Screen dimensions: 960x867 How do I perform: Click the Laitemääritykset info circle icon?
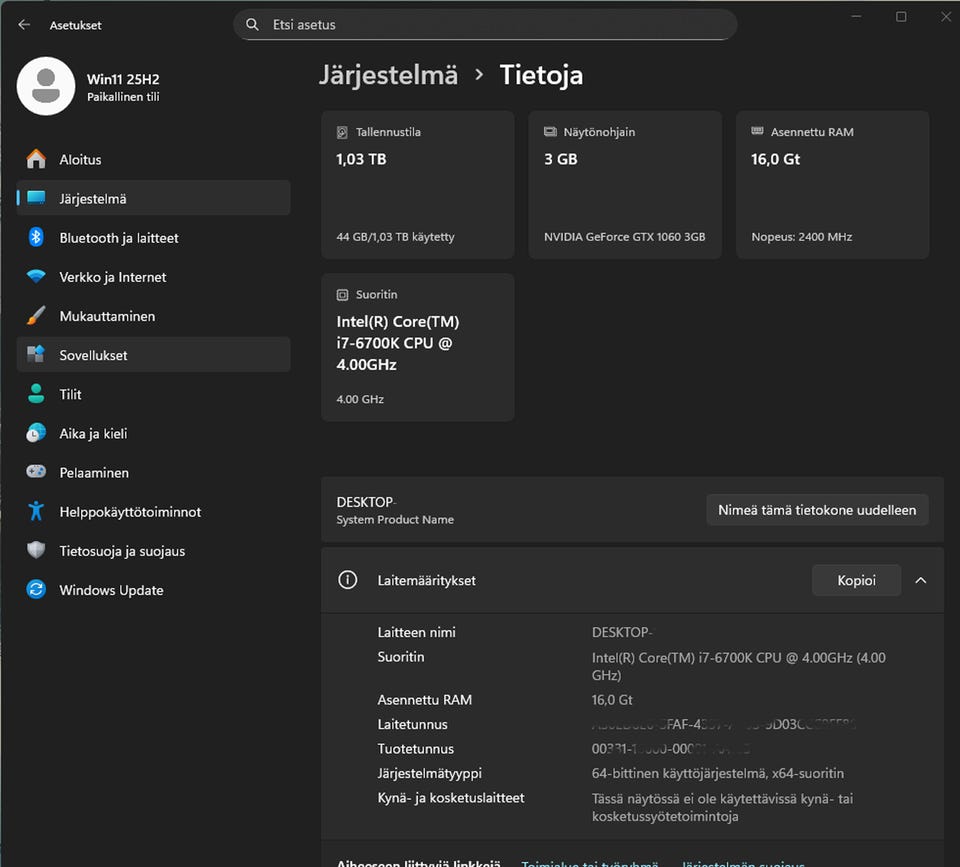tap(348, 580)
